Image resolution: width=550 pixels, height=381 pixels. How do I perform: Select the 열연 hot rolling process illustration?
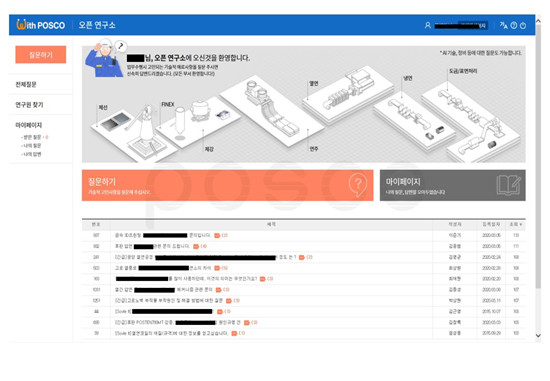click(347, 95)
